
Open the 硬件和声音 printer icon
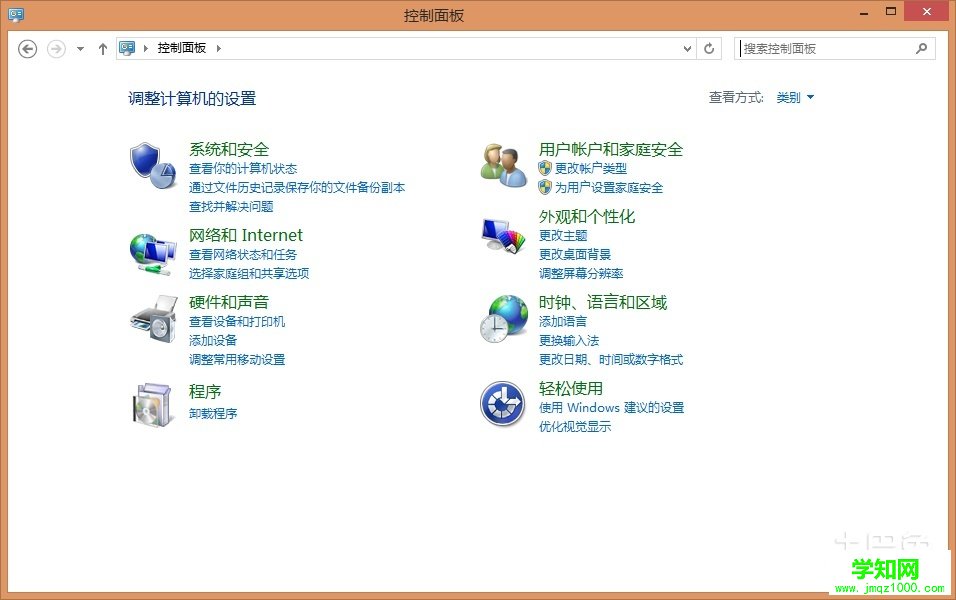[153, 318]
